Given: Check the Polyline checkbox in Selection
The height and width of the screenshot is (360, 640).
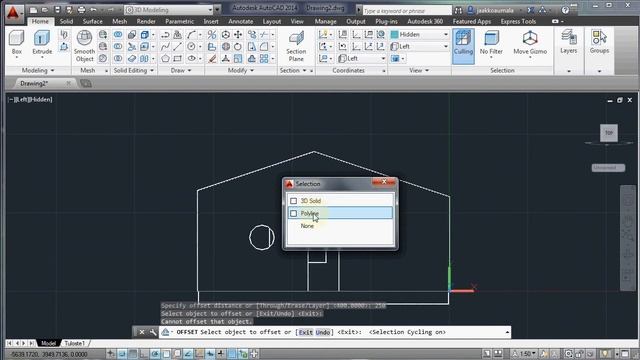Looking at the screenshot, I should [x=293, y=213].
